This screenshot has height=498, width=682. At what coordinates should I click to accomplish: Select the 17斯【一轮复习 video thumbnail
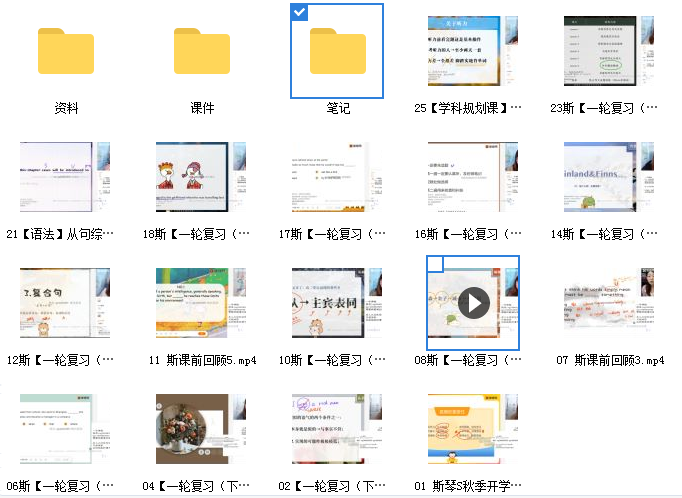tap(338, 177)
